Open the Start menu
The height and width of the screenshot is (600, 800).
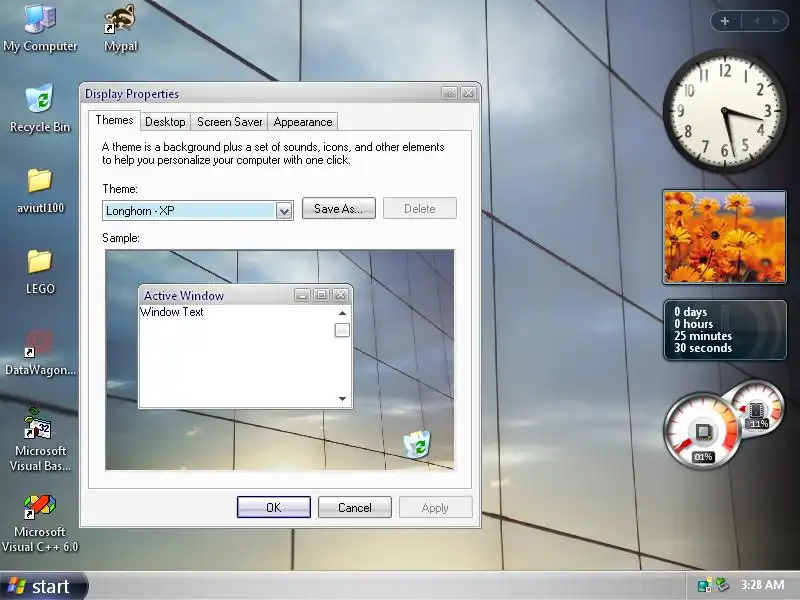click(44, 586)
